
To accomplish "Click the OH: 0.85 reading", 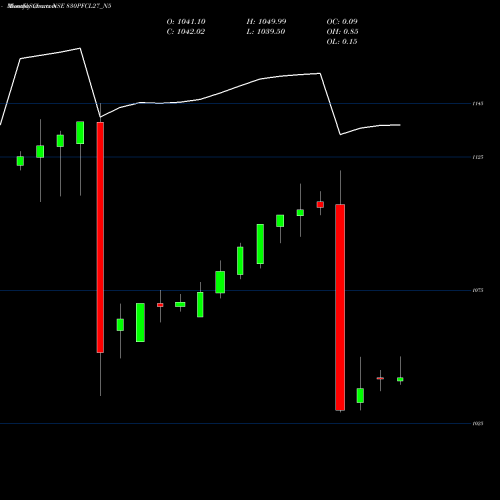I will pyautogui.click(x=342, y=32).
